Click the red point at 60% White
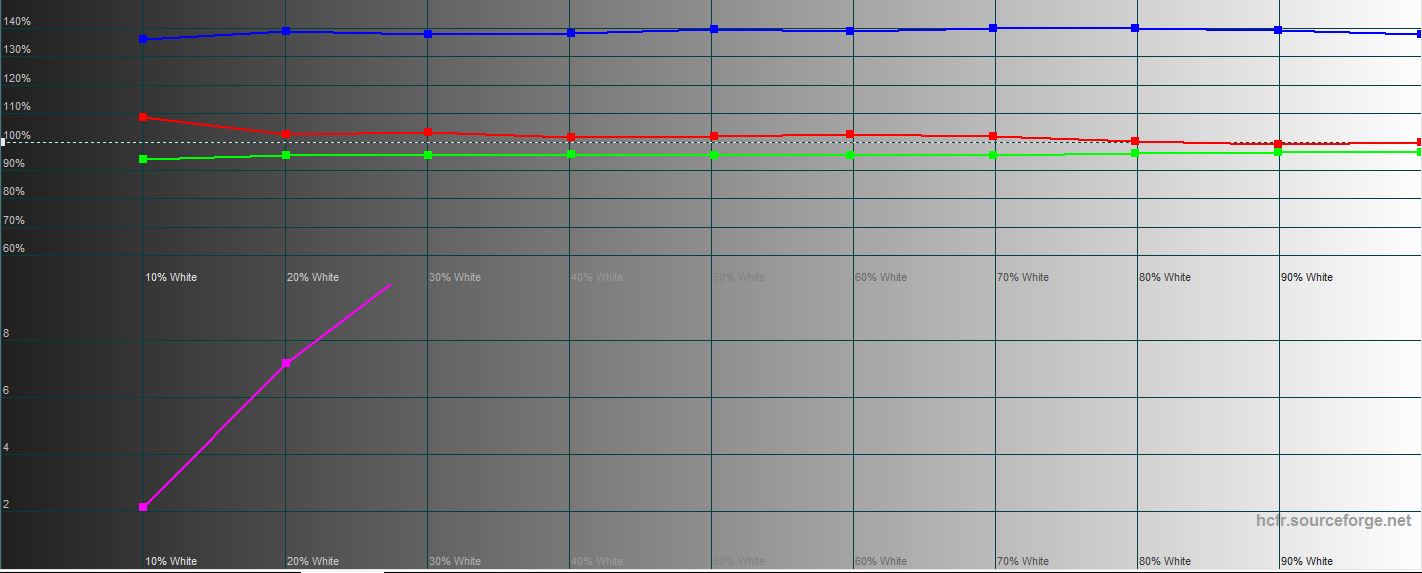Viewport: 1422px width, 573px height. tap(850, 134)
